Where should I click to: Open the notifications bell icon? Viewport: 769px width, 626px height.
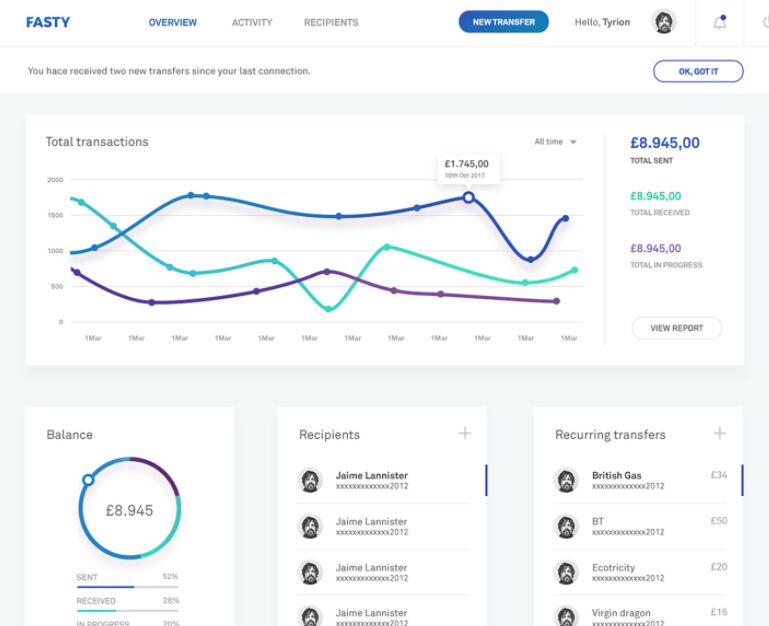[719, 22]
